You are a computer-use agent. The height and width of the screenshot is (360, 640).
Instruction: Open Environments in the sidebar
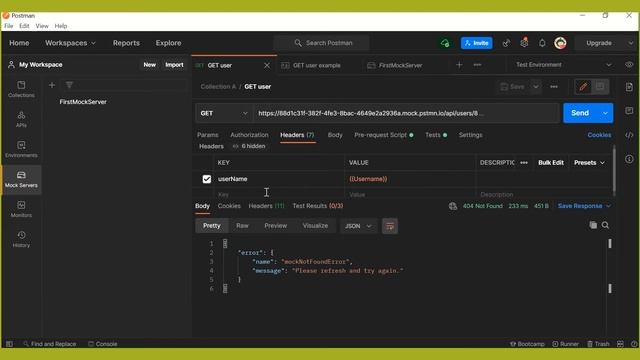tap(21, 149)
